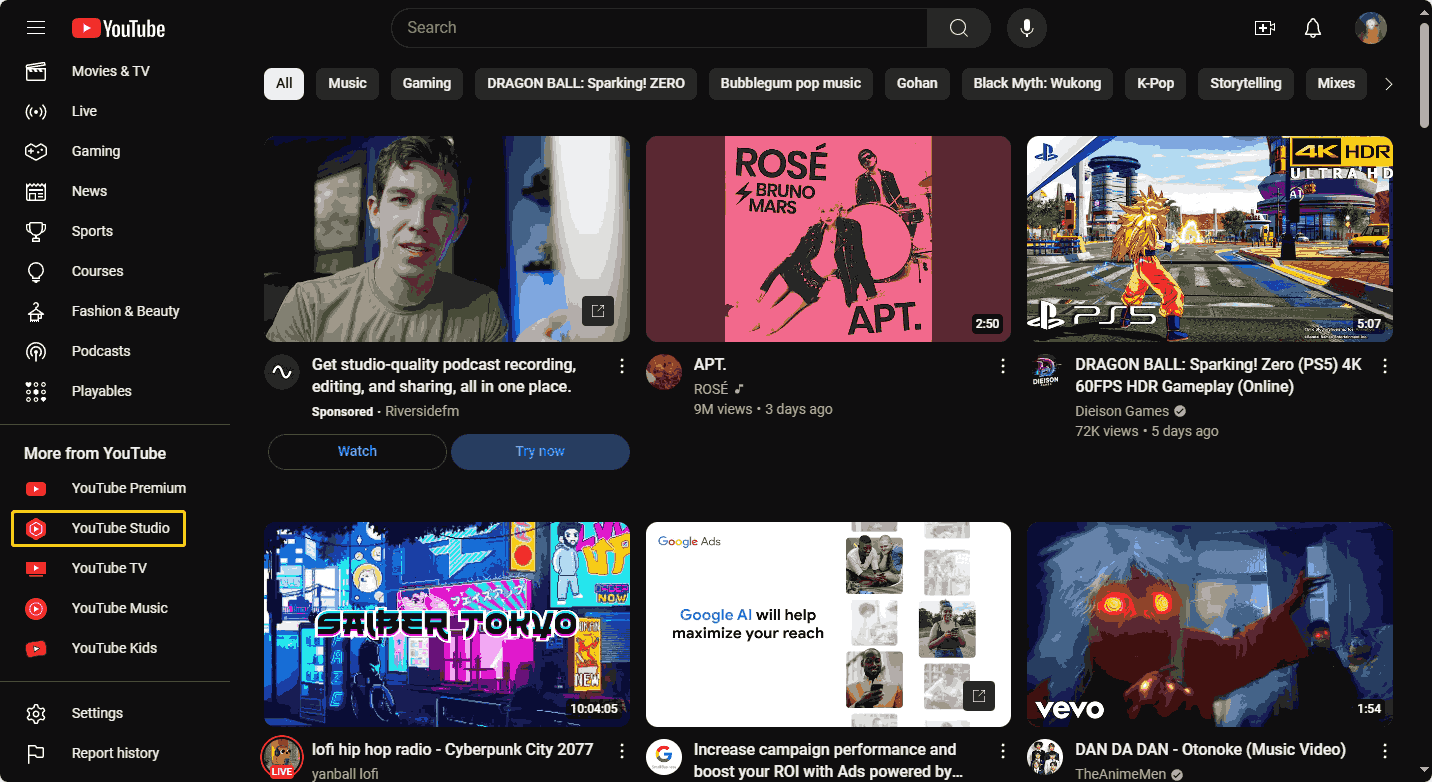Open Riversidefm channel avatar
The image size is (1432, 782).
click(x=282, y=372)
